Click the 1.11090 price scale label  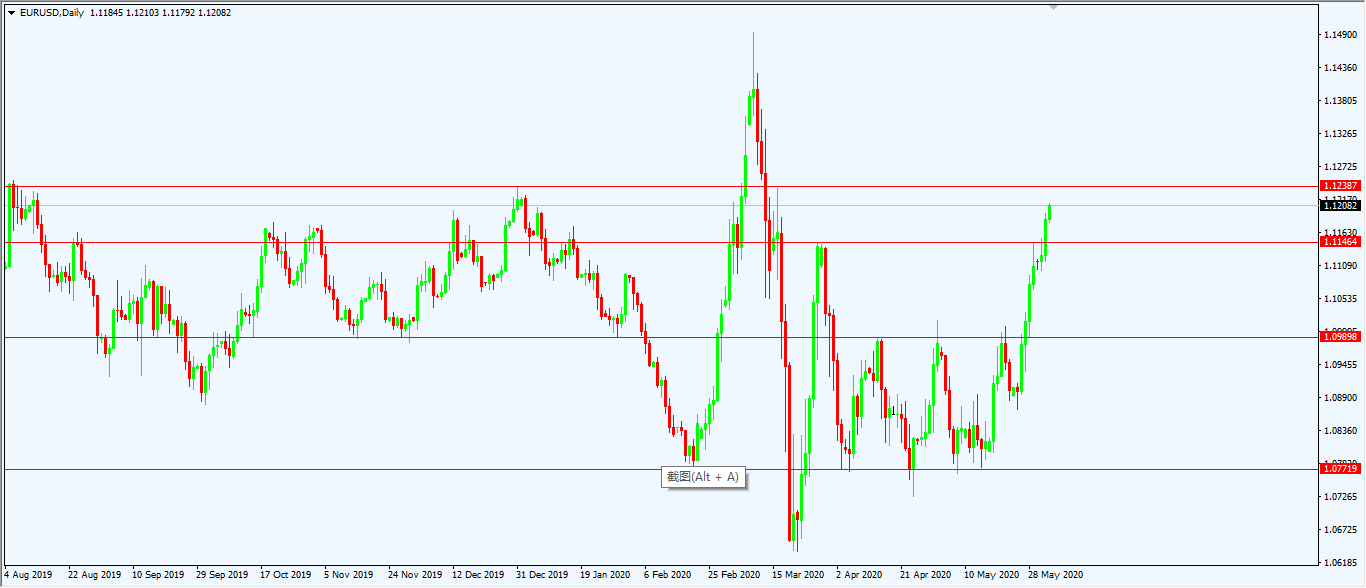(x=1340, y=266)
